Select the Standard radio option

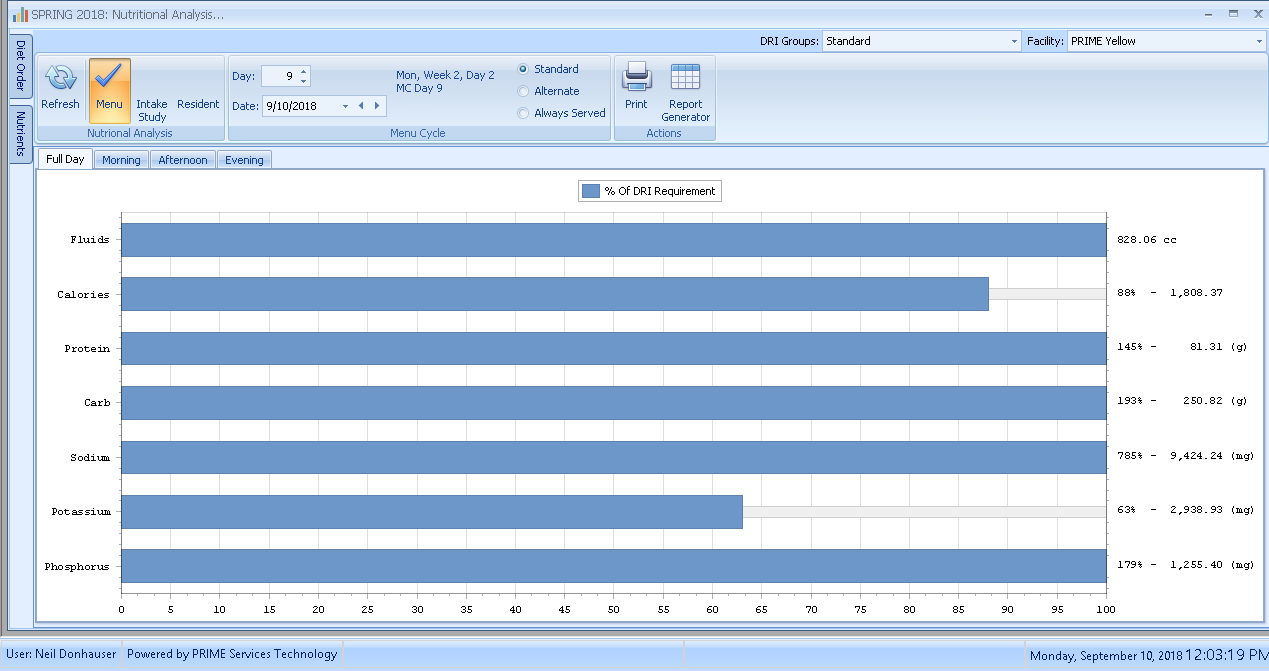tap(523, 69)
